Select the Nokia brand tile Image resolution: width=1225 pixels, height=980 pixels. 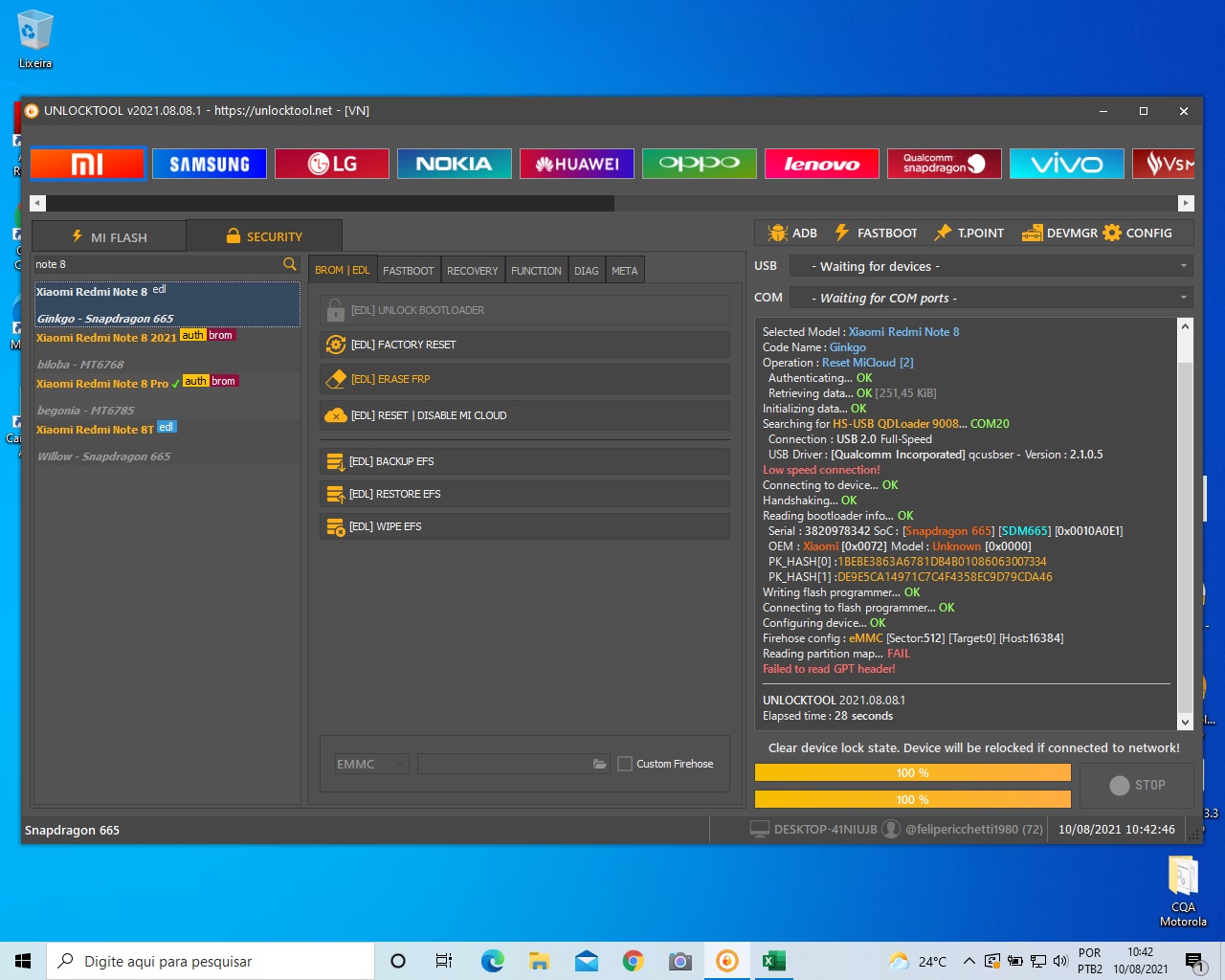(x=455, y=164)
